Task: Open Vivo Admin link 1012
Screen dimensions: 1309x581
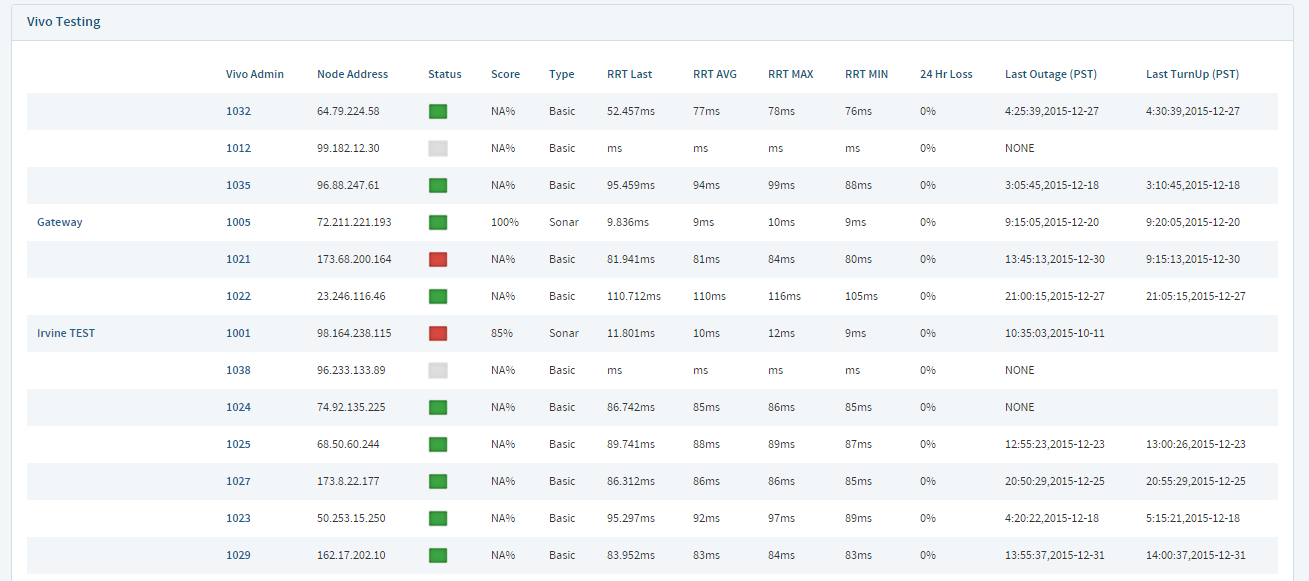Action: (238, 148)
